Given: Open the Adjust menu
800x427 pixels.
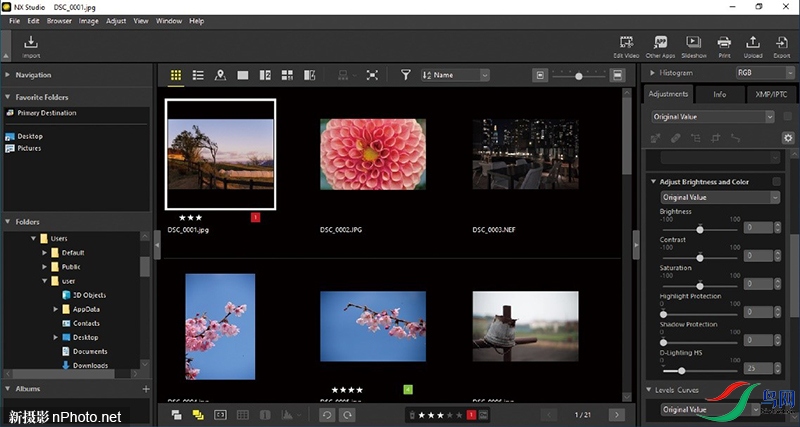Looking at the screenshot, I should (x=116, y=20).
